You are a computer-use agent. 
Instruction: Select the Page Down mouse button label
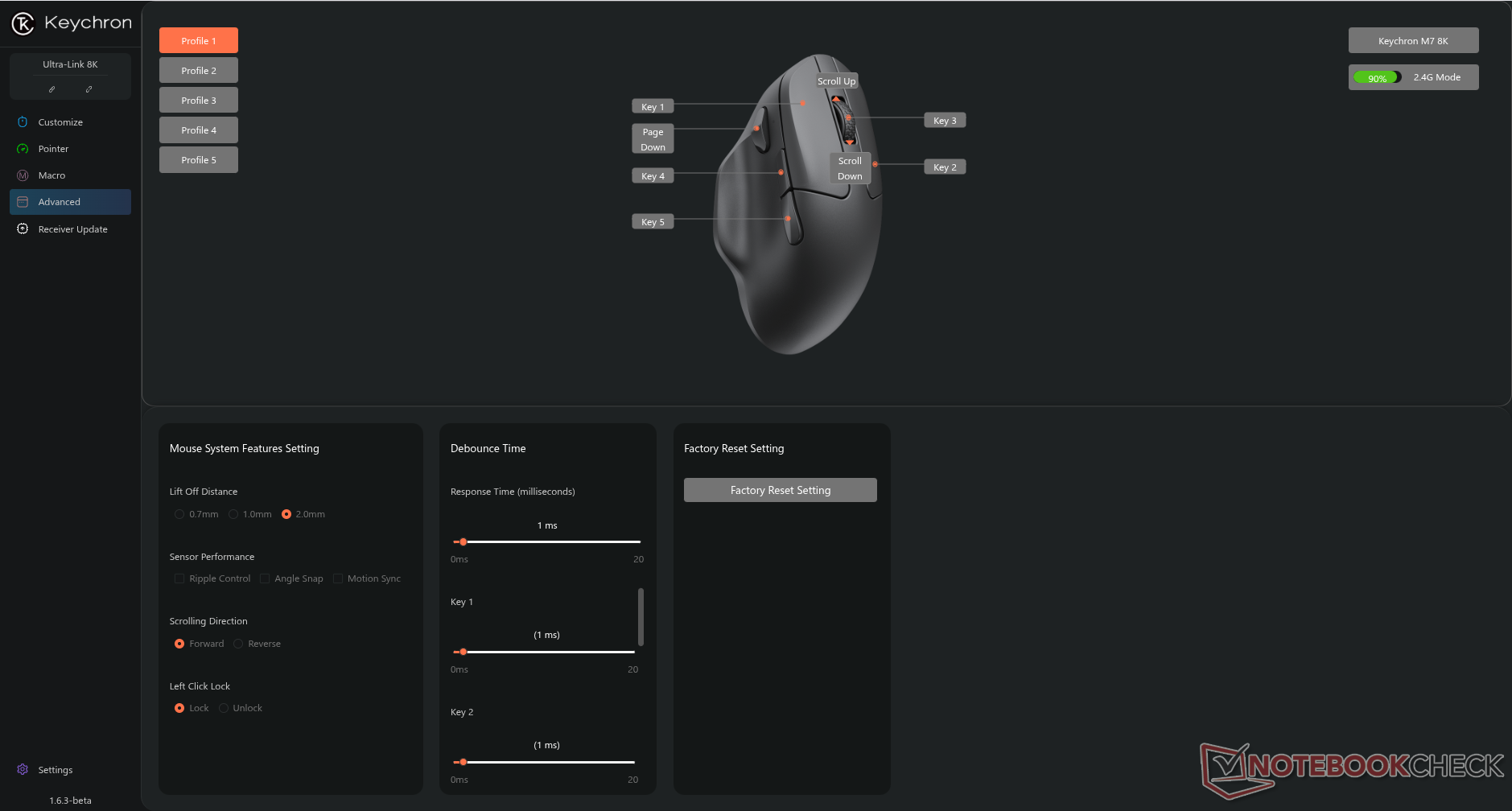(x=653, y=139)
